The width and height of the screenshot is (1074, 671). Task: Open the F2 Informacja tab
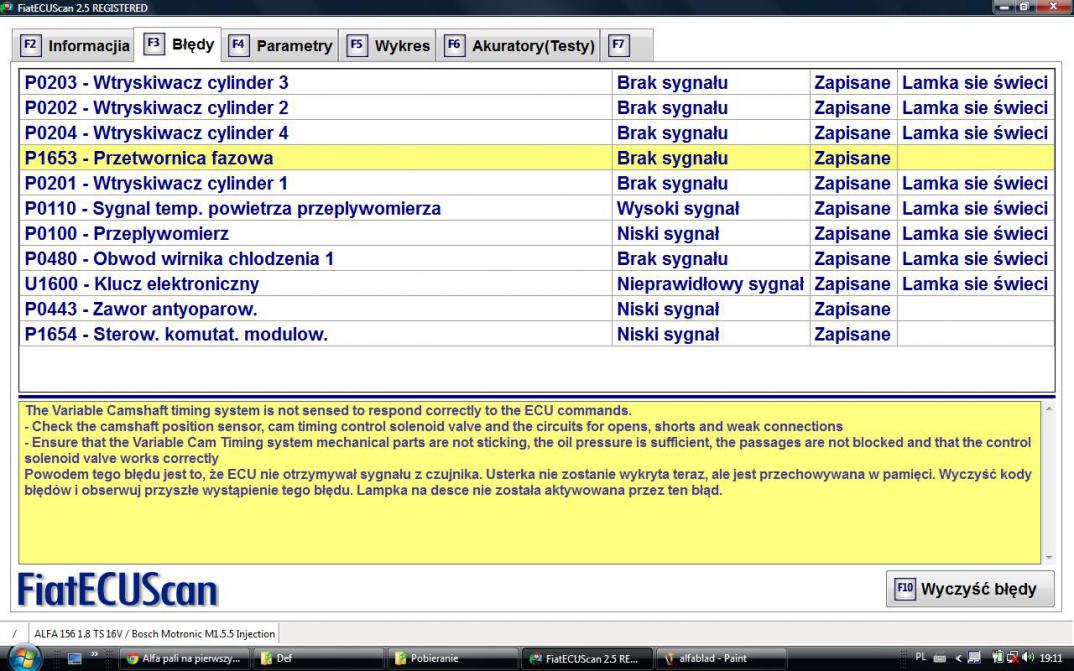coord(74,46)
